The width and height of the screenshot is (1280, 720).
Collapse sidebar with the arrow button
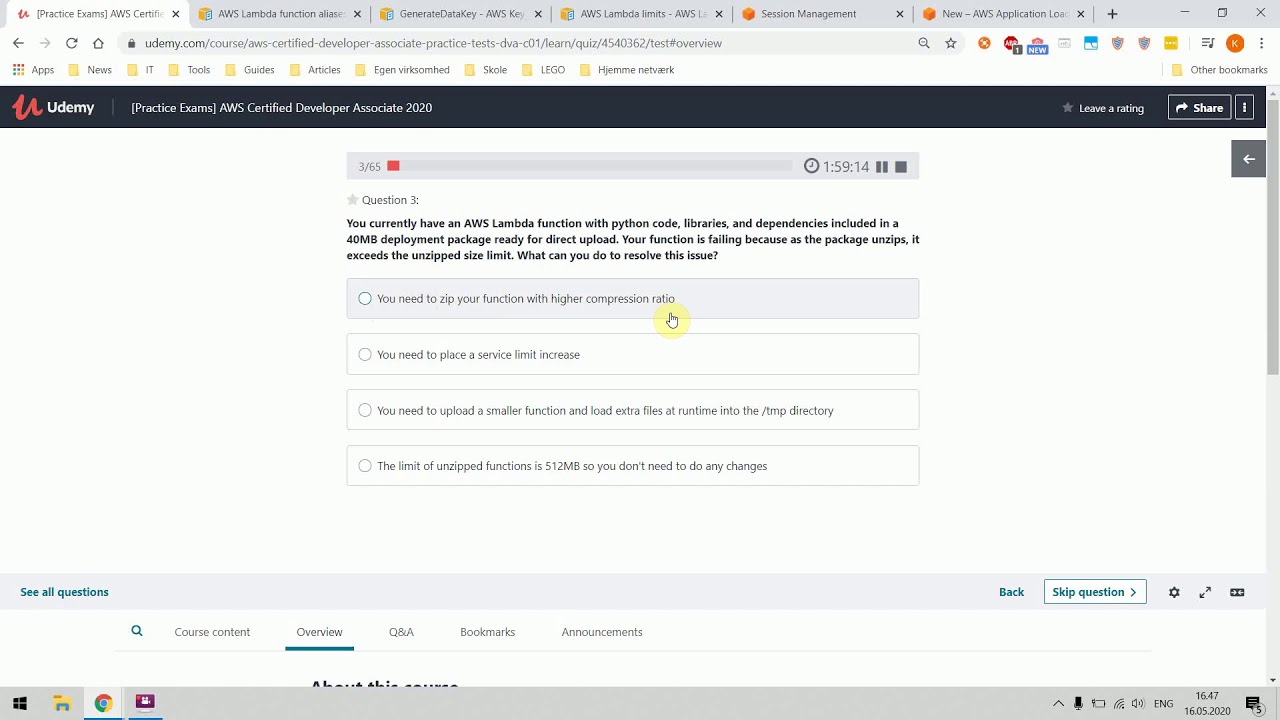coord(1249,159)
